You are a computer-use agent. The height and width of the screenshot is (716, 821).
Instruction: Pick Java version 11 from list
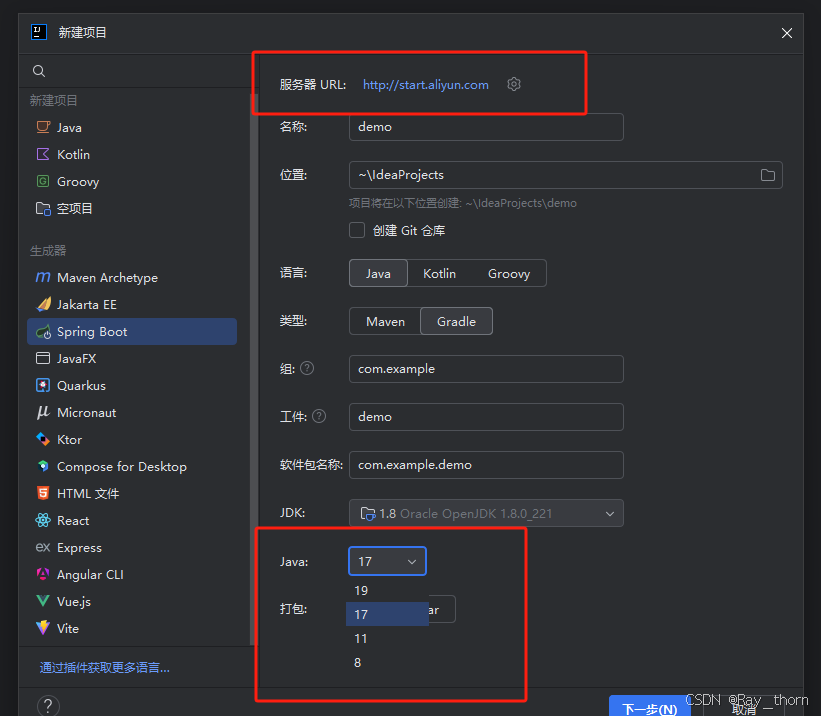click(387, 638)
